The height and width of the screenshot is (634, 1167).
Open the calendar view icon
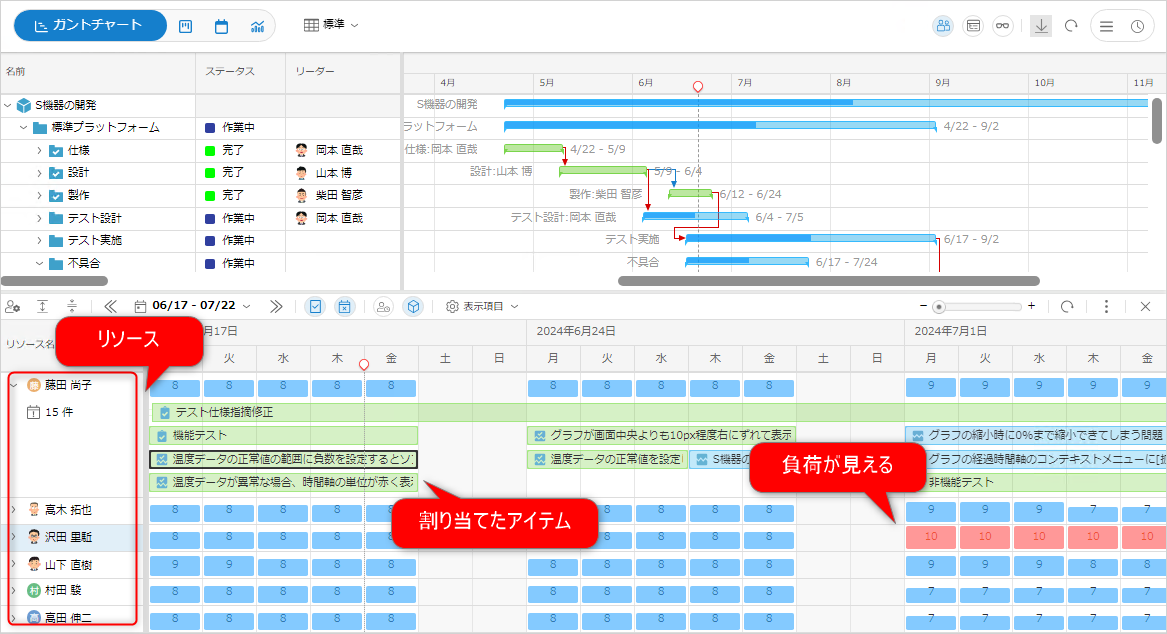(221, 26)
